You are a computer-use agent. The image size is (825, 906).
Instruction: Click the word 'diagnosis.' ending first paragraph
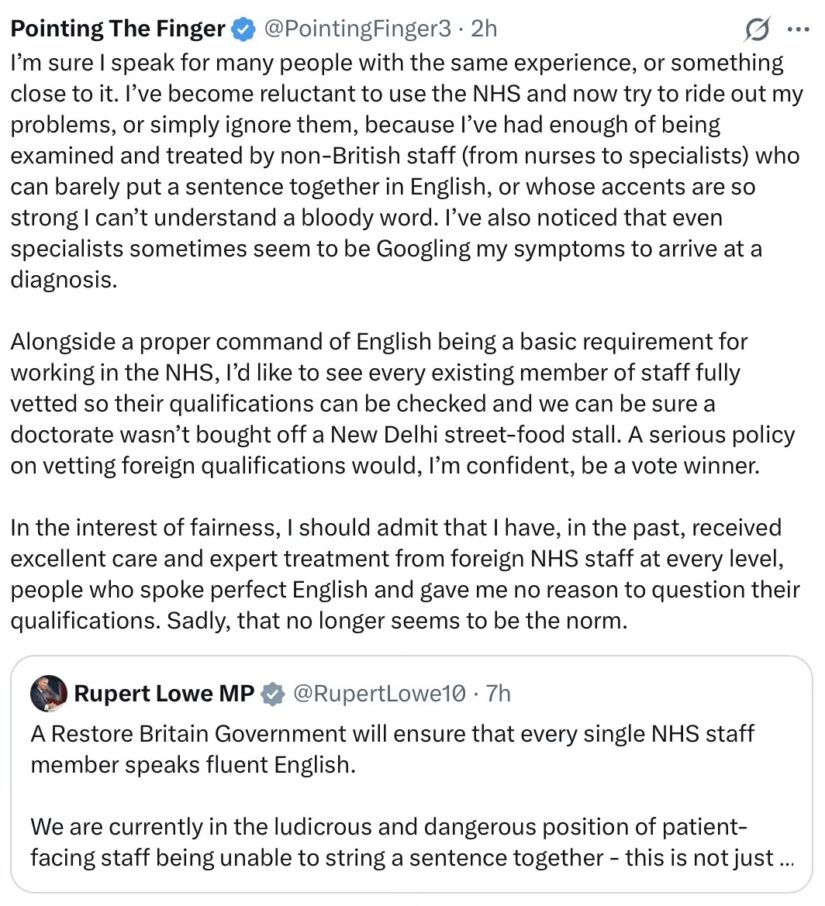(64, 280)
